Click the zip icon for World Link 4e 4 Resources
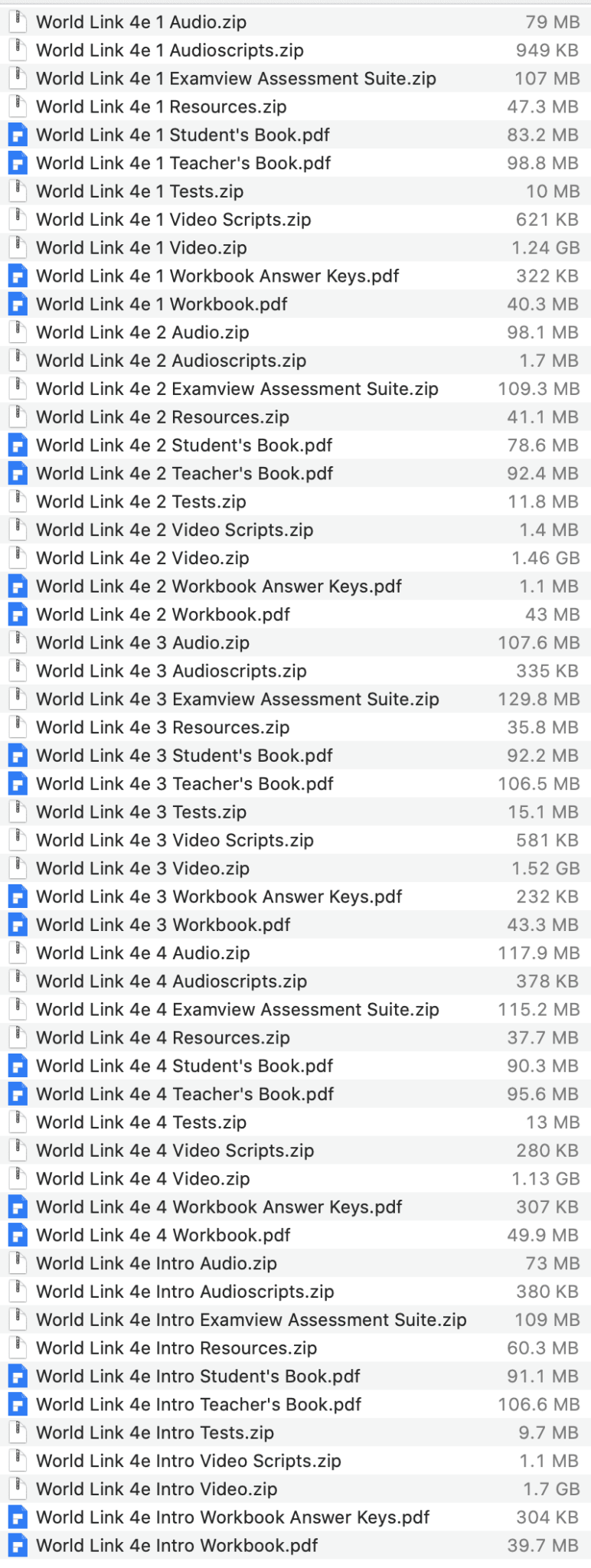This screenshot has width=591, height=1568. click(17, 1037)
